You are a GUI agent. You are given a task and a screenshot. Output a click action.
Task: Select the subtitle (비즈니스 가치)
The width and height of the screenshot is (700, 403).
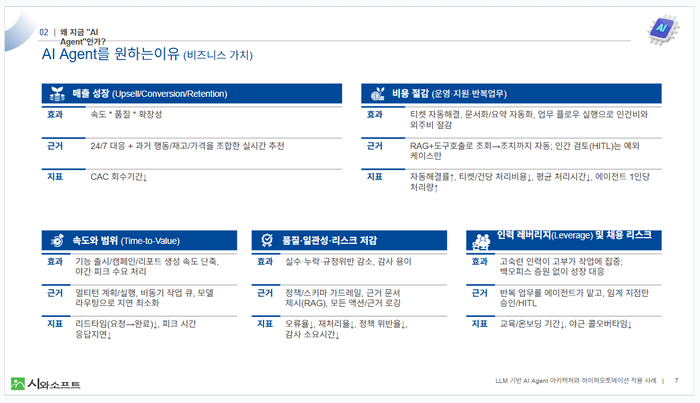click(x=218, y=55)
